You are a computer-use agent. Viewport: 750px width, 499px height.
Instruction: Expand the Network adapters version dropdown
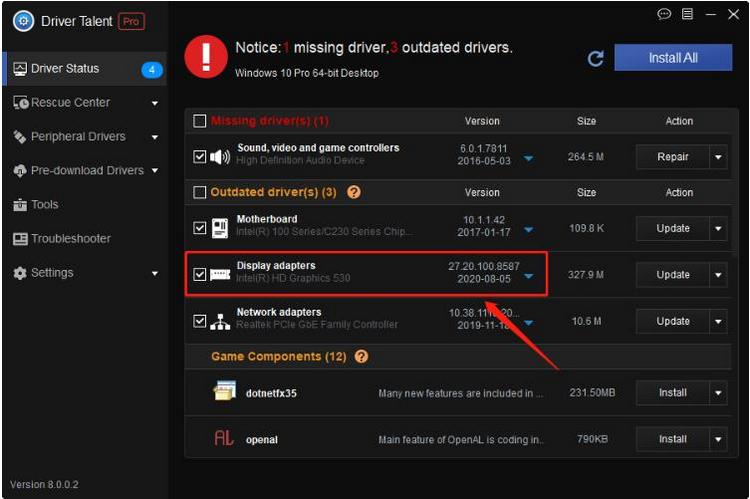coord(529,322)
